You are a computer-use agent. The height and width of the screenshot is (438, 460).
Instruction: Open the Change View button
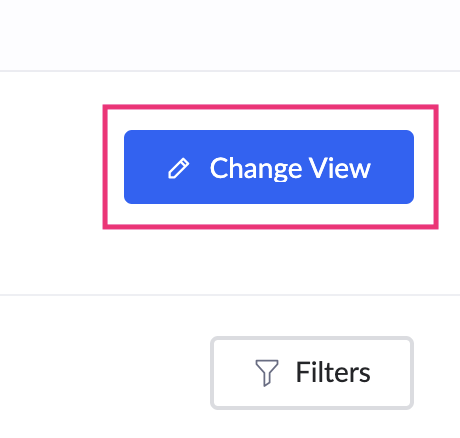[269, 167]
